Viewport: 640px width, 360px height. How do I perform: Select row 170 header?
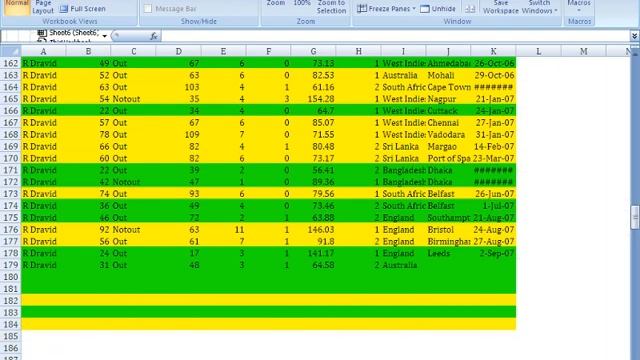click(11, 158)
